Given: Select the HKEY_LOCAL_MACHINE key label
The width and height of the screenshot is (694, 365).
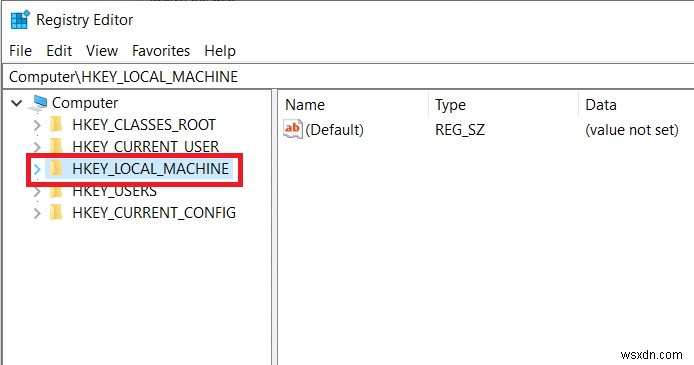Looking at the screenshot, I should tap(150, 169).
